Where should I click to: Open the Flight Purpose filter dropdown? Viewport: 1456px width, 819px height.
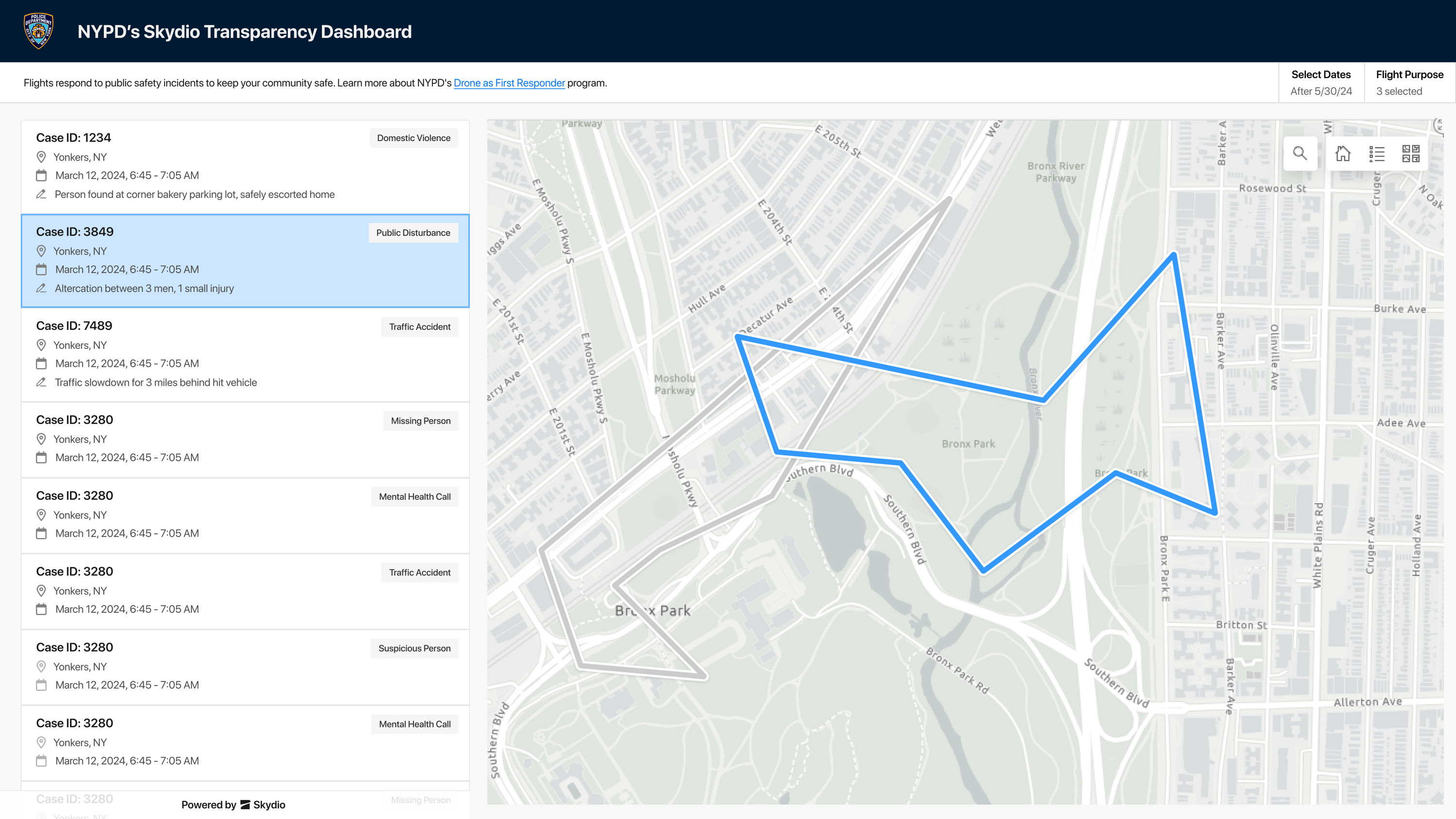coord(1409,82)
